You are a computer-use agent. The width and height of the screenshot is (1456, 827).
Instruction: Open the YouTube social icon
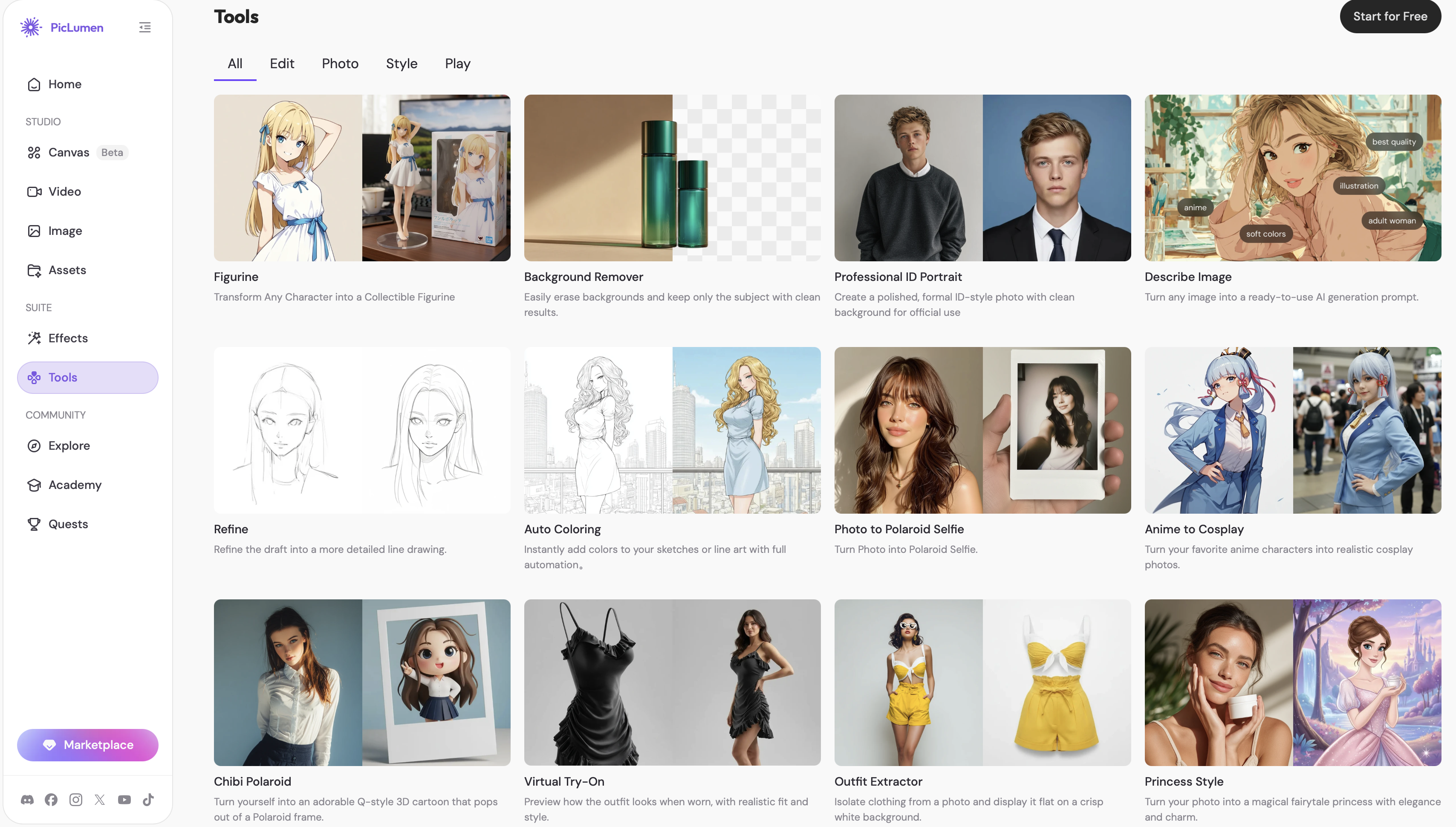pyautogui.click(x=124, y=800)
